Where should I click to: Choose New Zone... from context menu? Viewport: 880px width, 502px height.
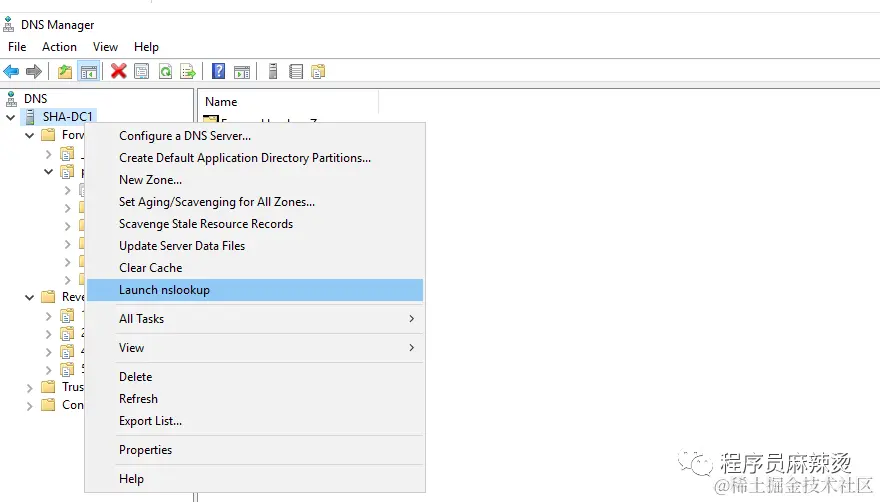tap(255, 180)
